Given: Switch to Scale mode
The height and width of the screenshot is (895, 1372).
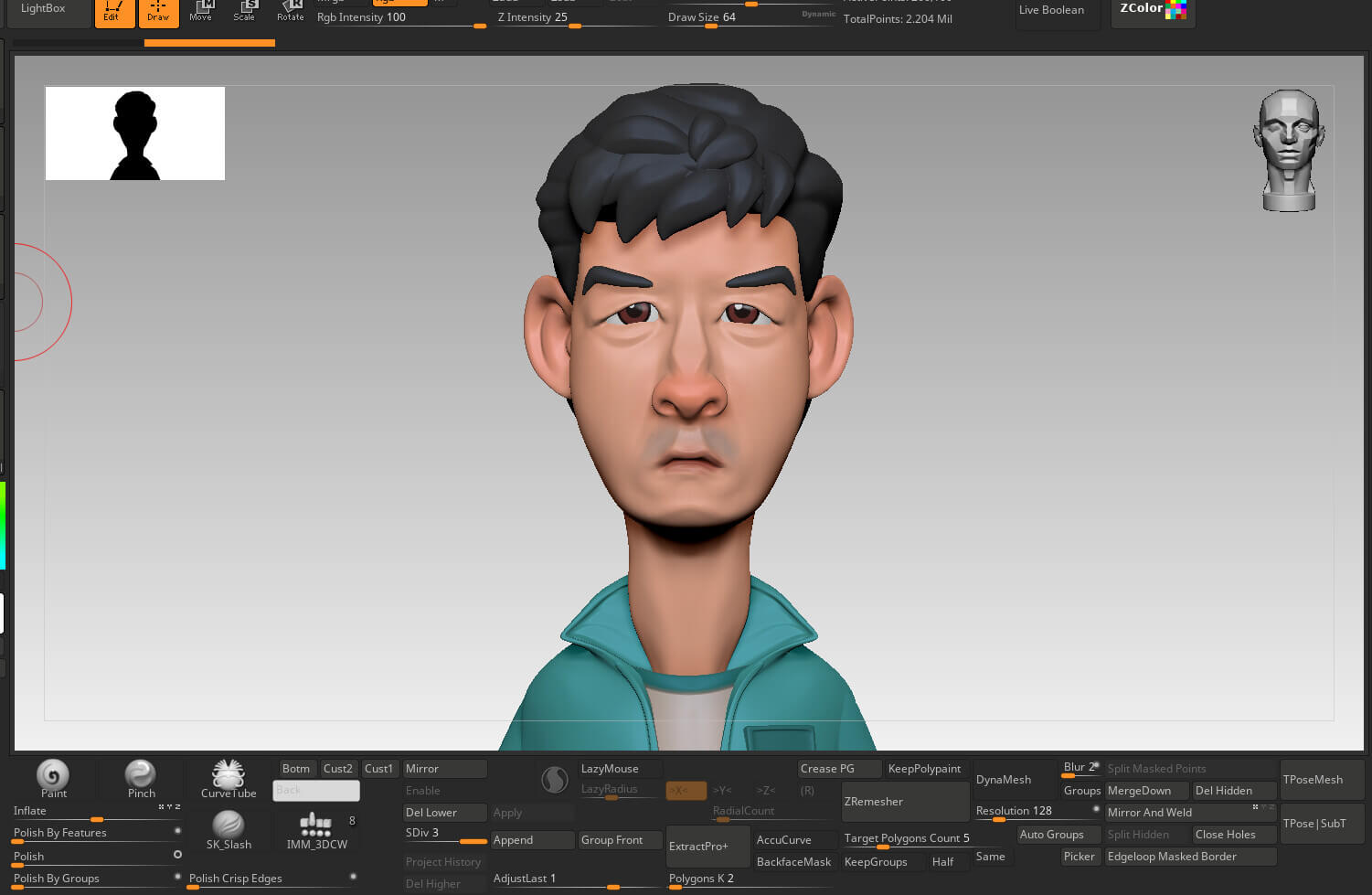Looking at the screenshot, I should click(244, 12).
